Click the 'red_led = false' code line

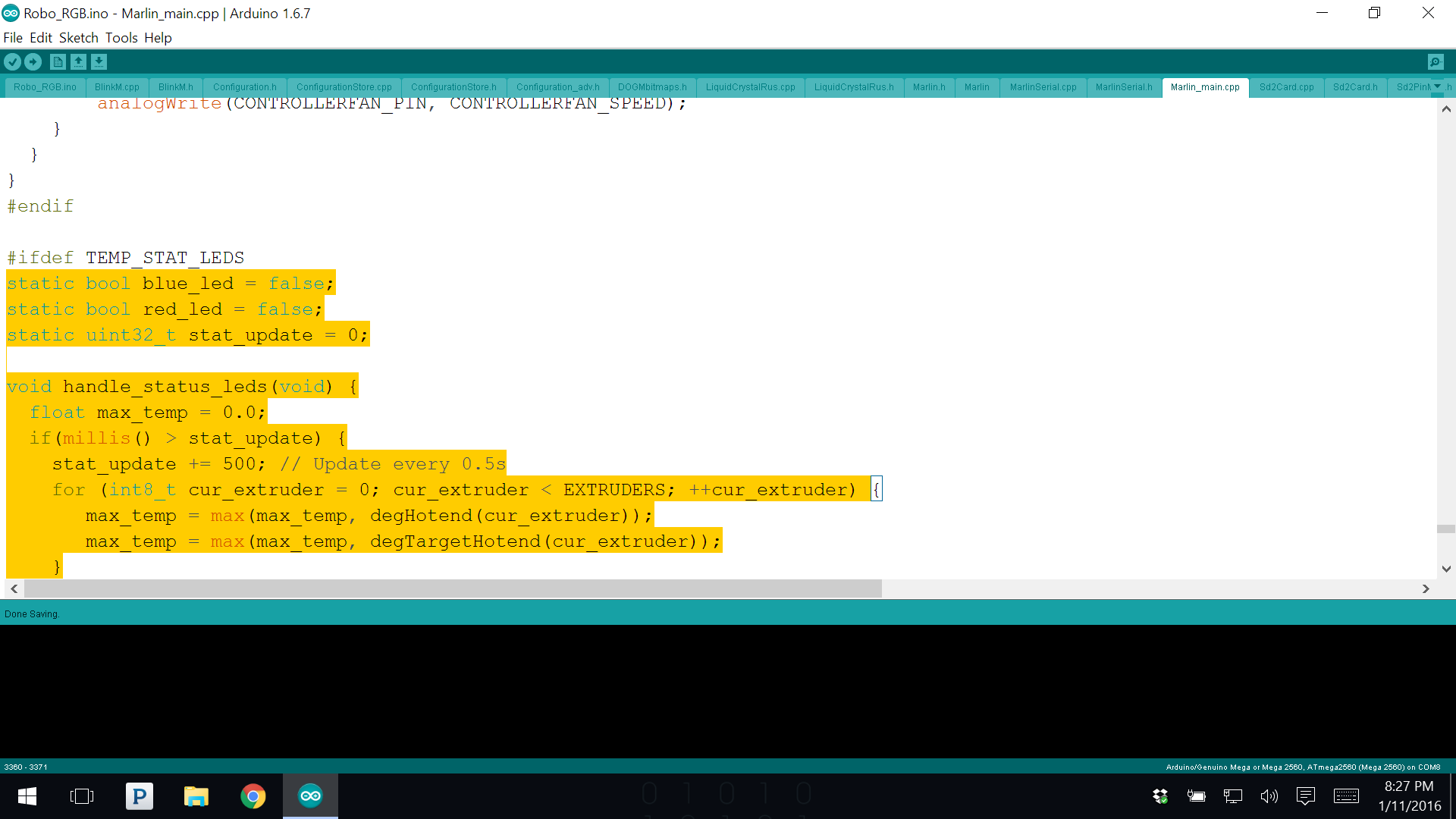click(x=165, y=309)
